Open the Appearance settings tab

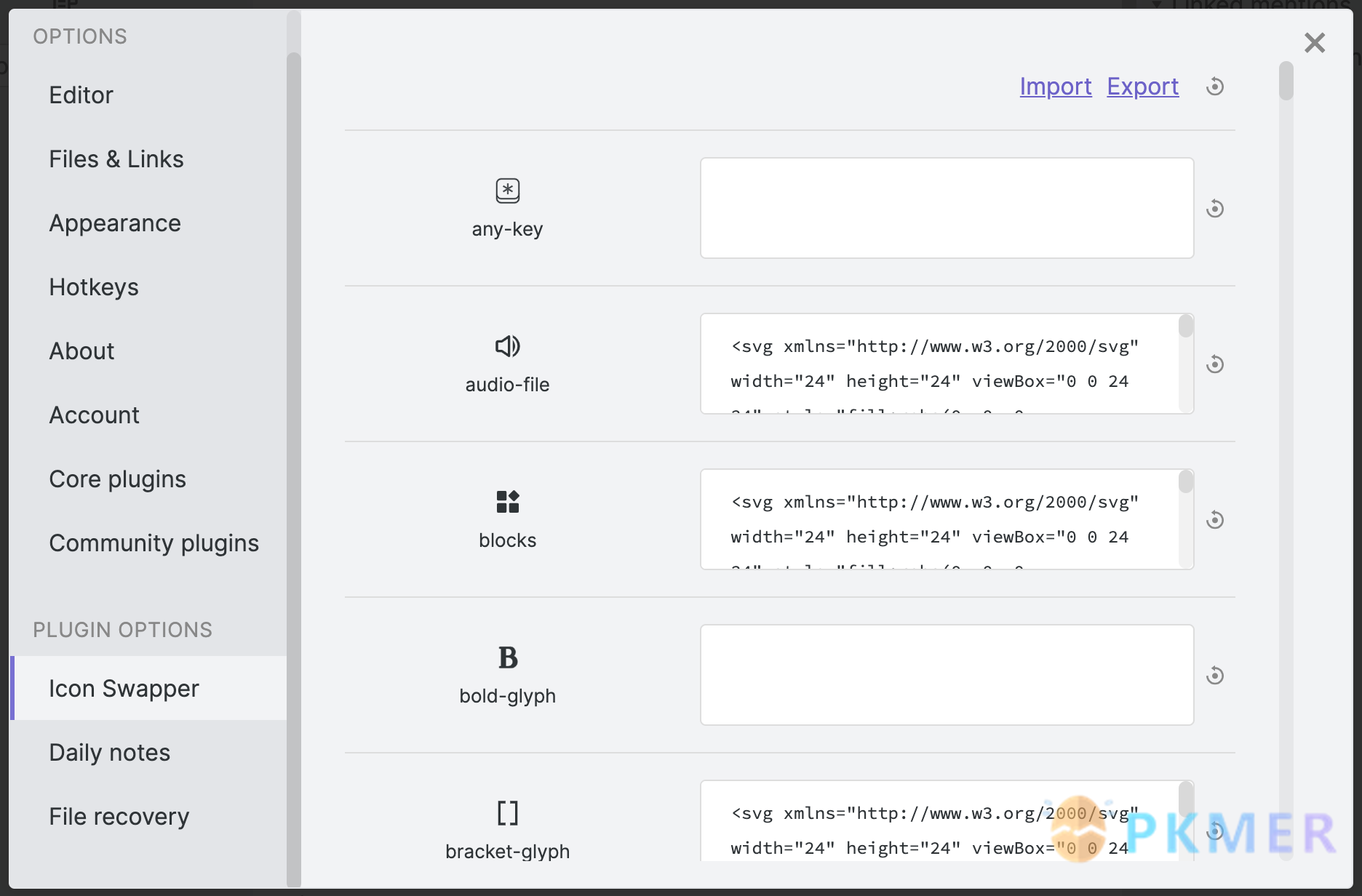click(x=115, y=223)
